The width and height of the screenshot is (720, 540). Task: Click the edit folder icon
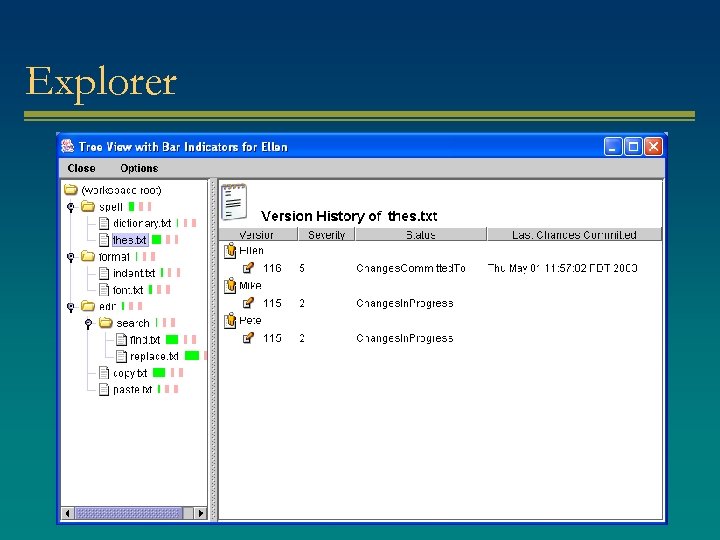tap(88, 305)
